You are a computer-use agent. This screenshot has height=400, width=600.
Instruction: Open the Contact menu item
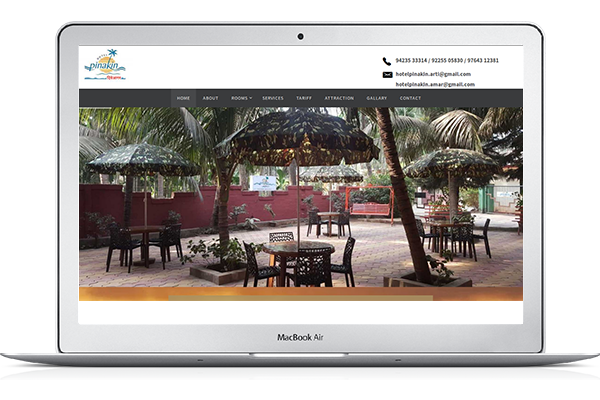pos(410,98)
